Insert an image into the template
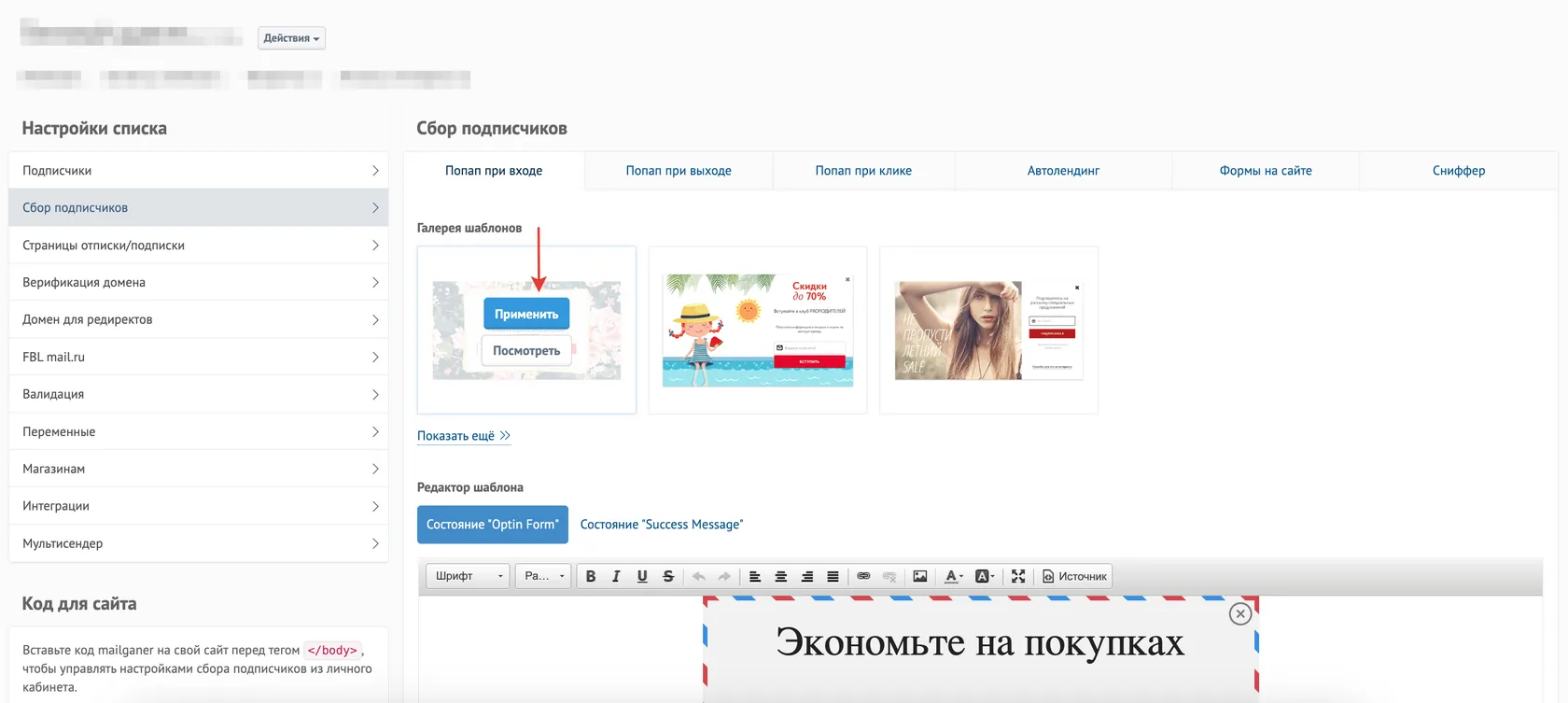 coord(920,576)
